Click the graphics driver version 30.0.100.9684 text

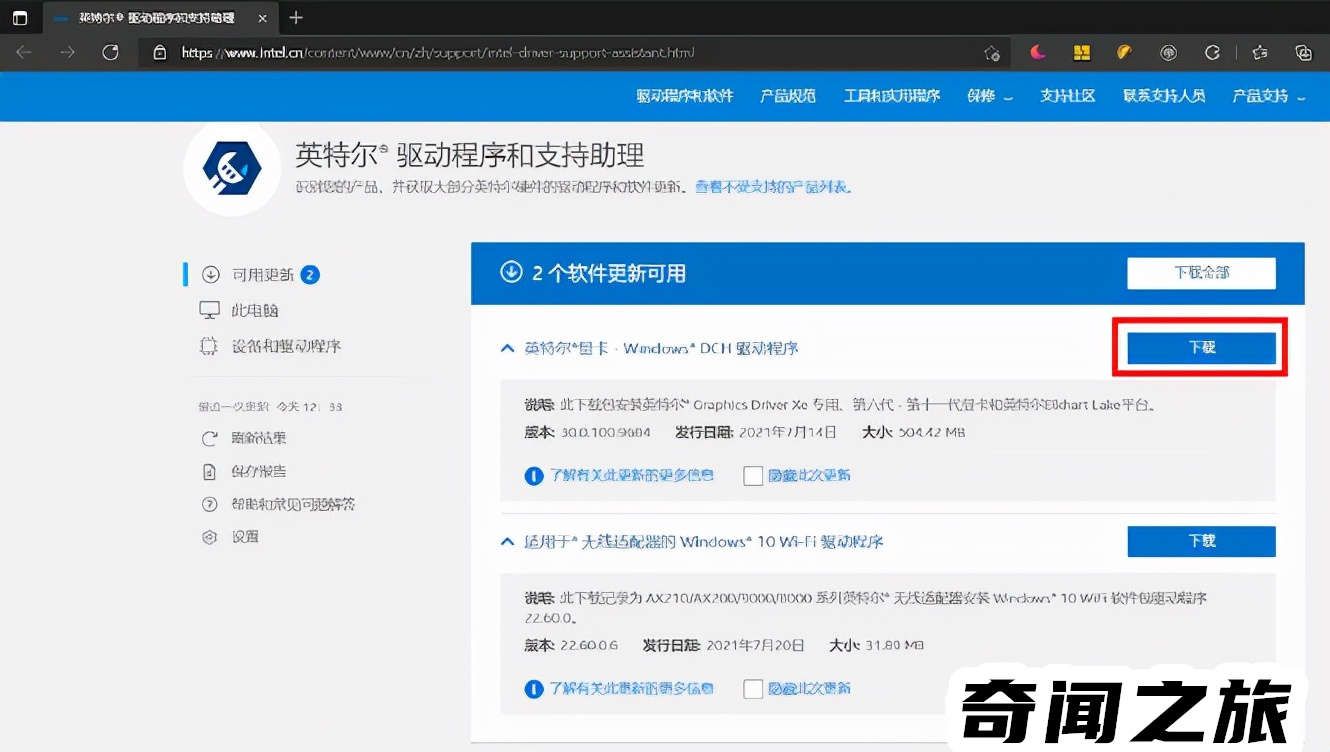605,432
